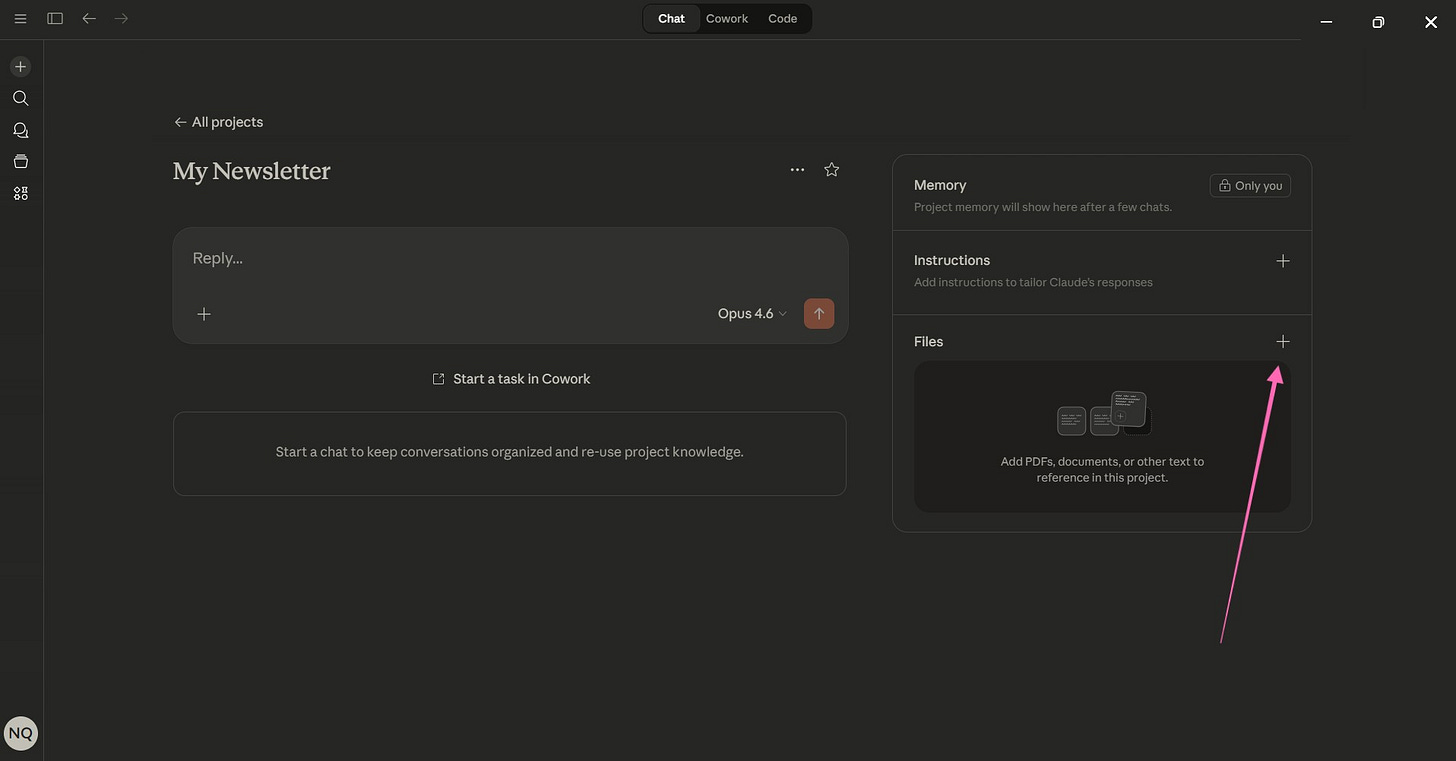Focus the Reply text field
Image resolution: width=1456 pixels, height=761 pixels.
pyautogui.click(x=510, y=259)
